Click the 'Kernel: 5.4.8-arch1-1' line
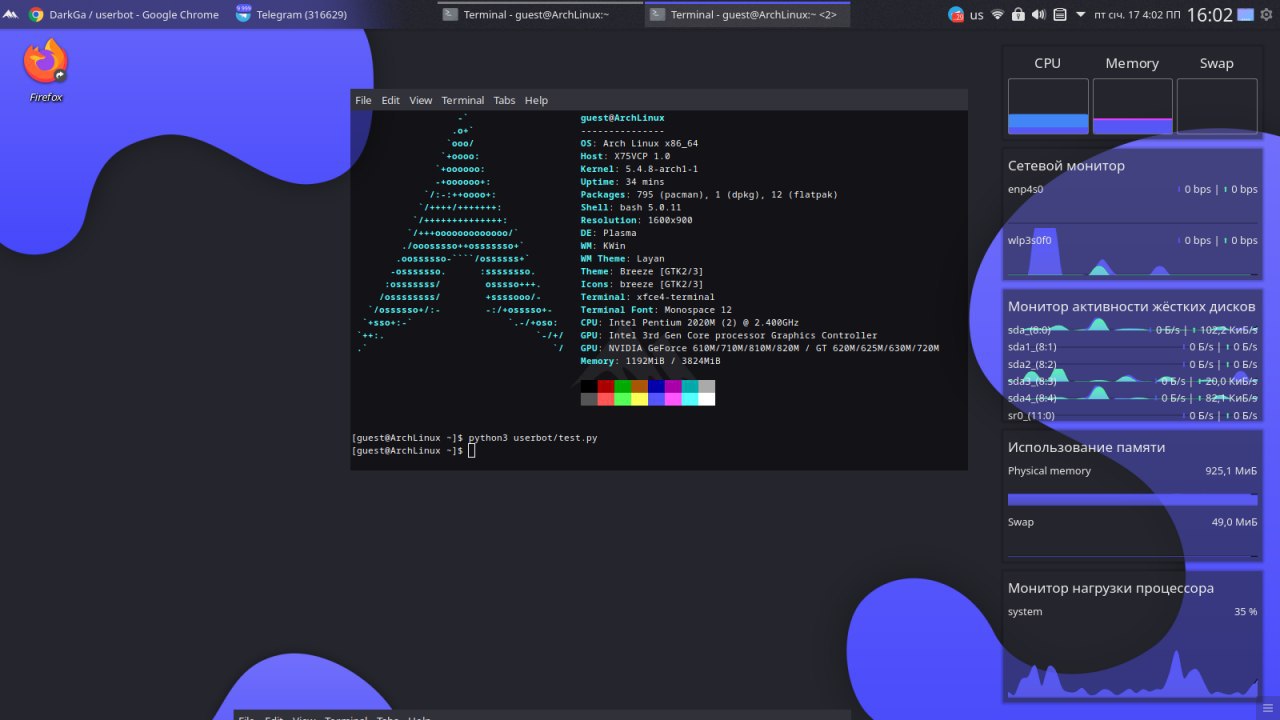 (x=639, y=169)
